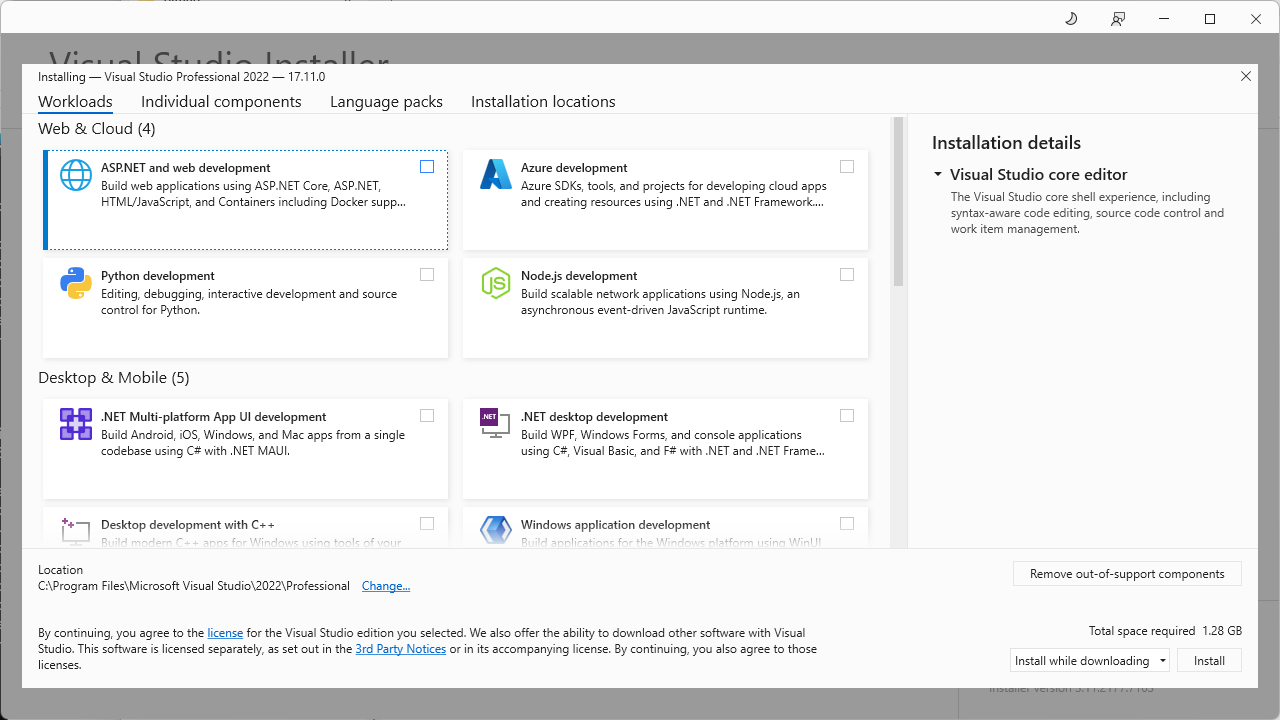The height and width of the screenshot is (720, 1280).
Task: Click the Install button
Action: (x=1209, y=661)
